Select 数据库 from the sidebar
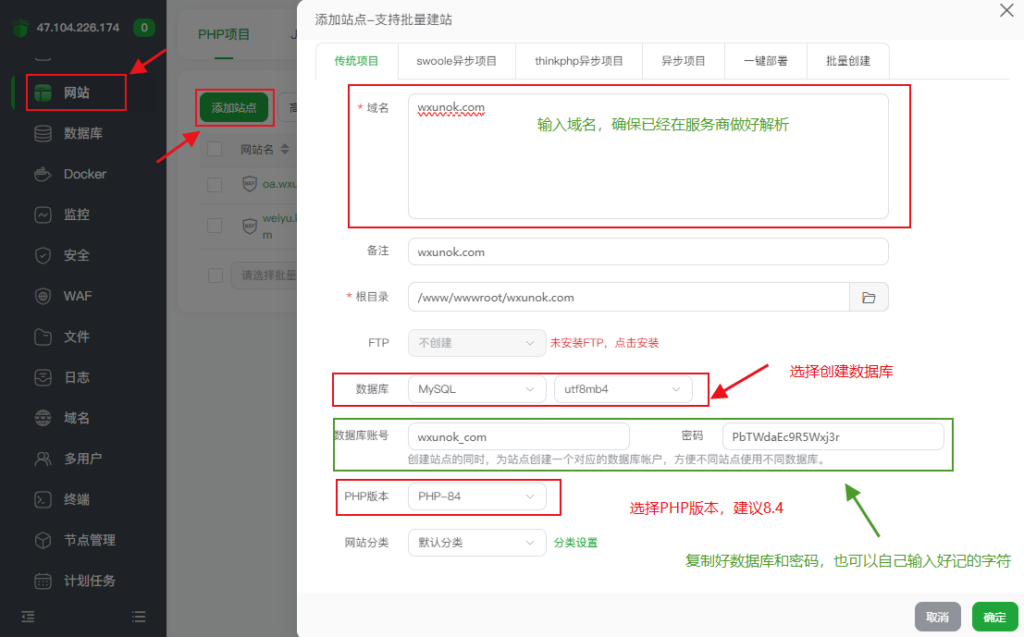The width and height of the screenshot is (1024, 637). 75,133
